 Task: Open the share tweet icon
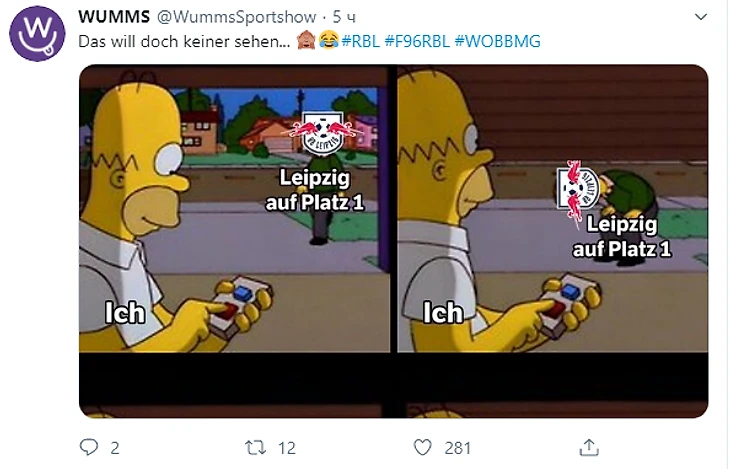tap(588, 448)
